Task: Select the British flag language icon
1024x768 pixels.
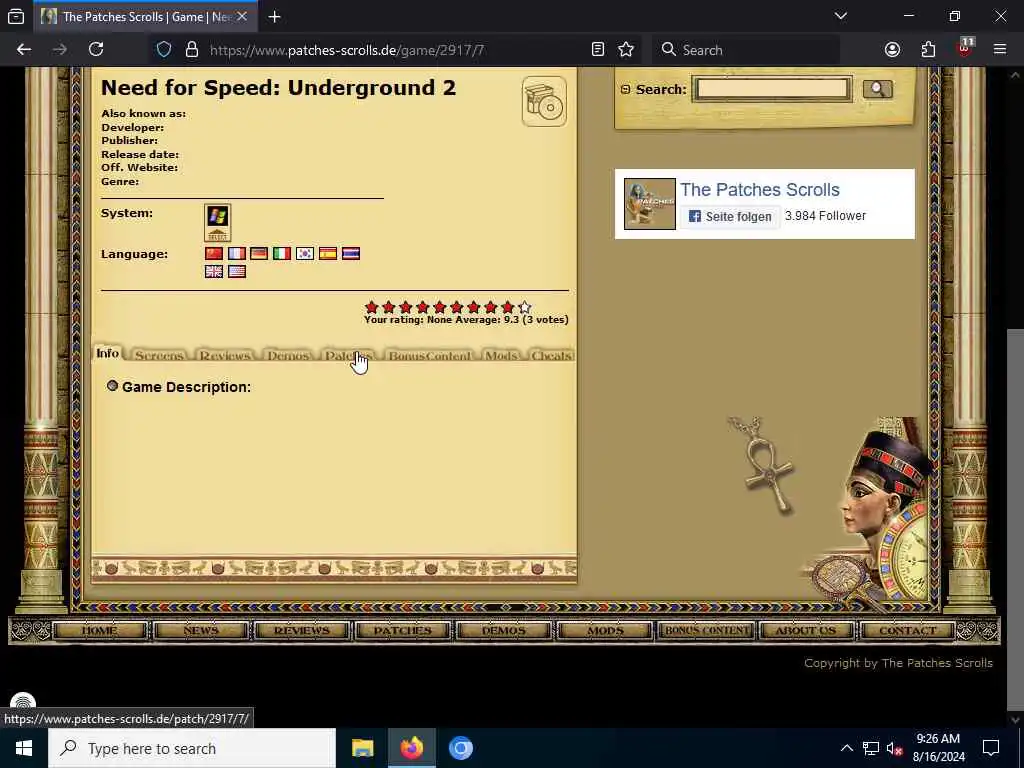Action: pyautogui.click(x=214, y=271)
